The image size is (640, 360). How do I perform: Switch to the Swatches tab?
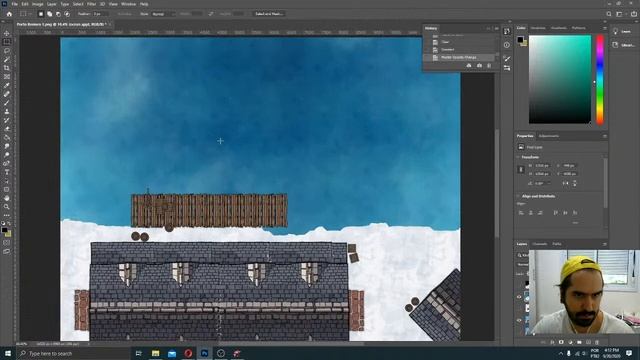coord(538,28)
